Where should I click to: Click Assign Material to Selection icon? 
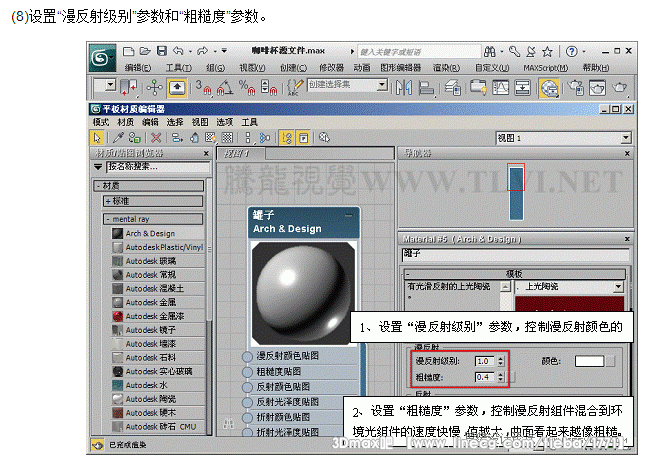coord(135,137)
